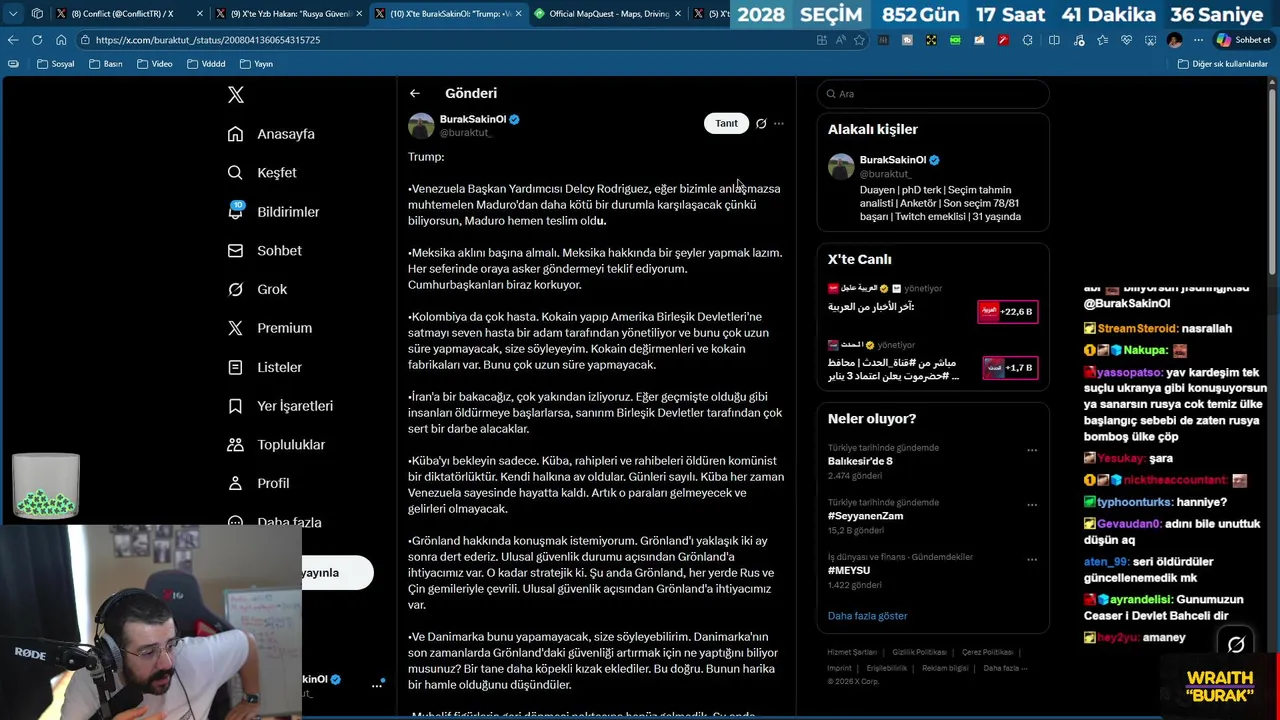The width and height of the screenshot is (1280, 720).
Task: Click the screenshot capture icon
Action: [x=1150, y=40]
